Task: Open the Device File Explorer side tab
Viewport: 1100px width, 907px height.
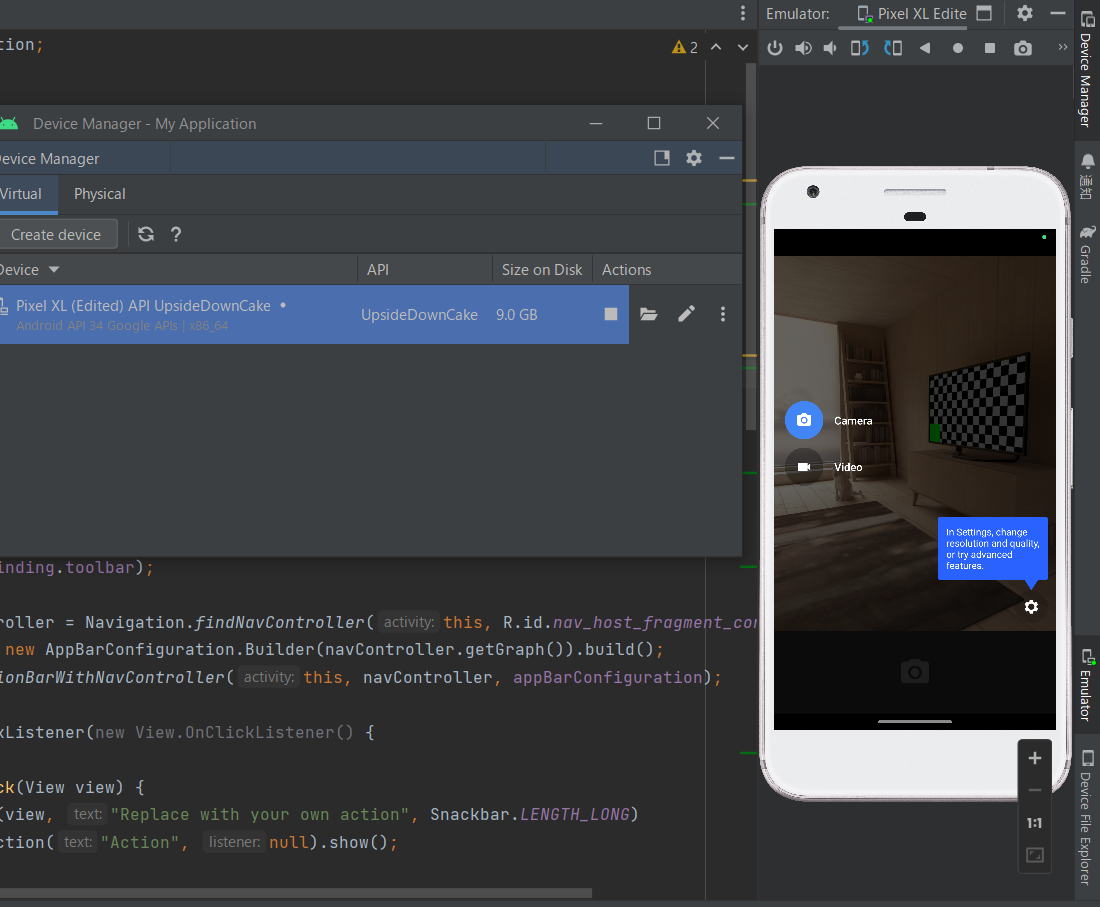Action: click(1087, 817)
